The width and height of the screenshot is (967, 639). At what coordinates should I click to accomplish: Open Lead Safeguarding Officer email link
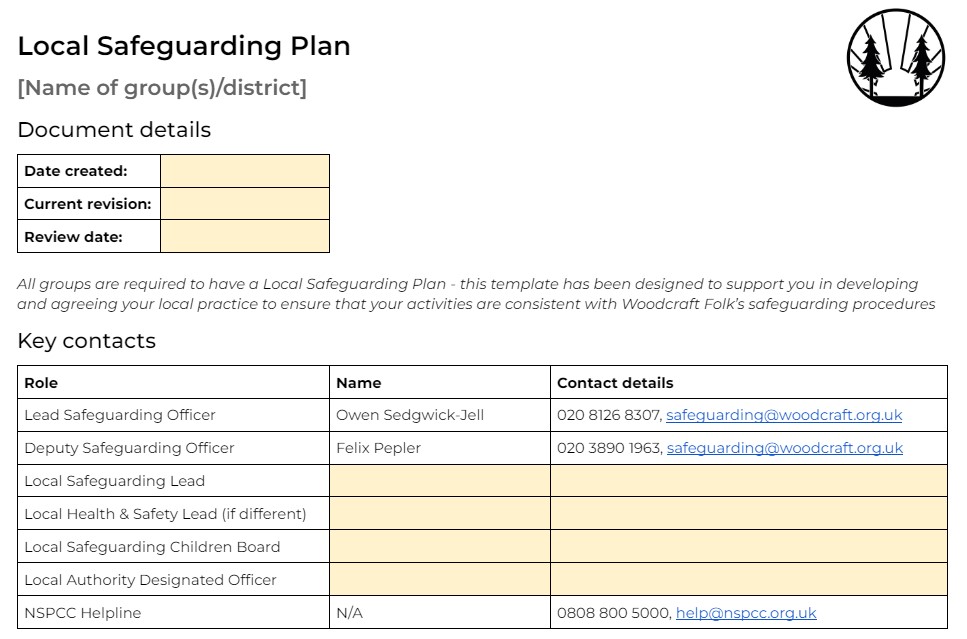coord(784,415)
